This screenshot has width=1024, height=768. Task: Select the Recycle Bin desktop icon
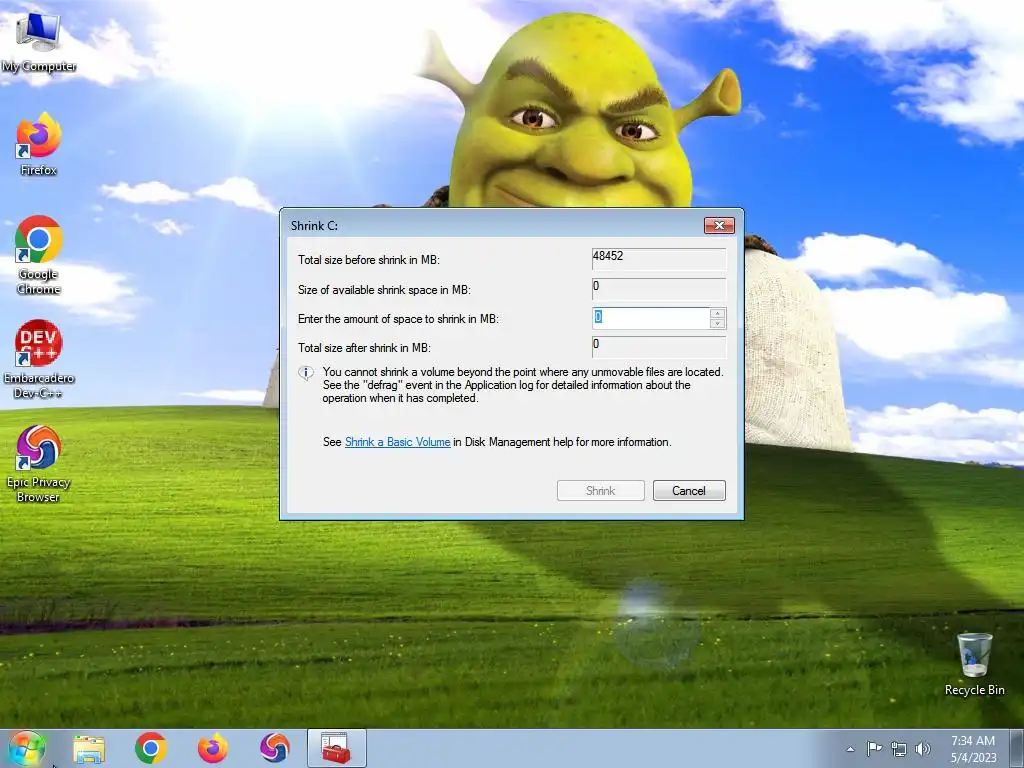pyautogui.click(x=974, y=664)
